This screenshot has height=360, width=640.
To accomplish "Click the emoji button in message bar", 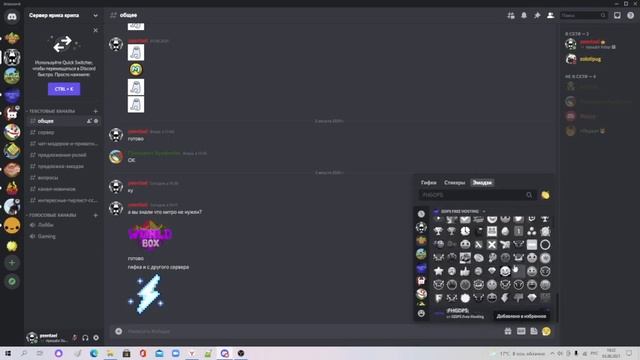I will [547, 331].
